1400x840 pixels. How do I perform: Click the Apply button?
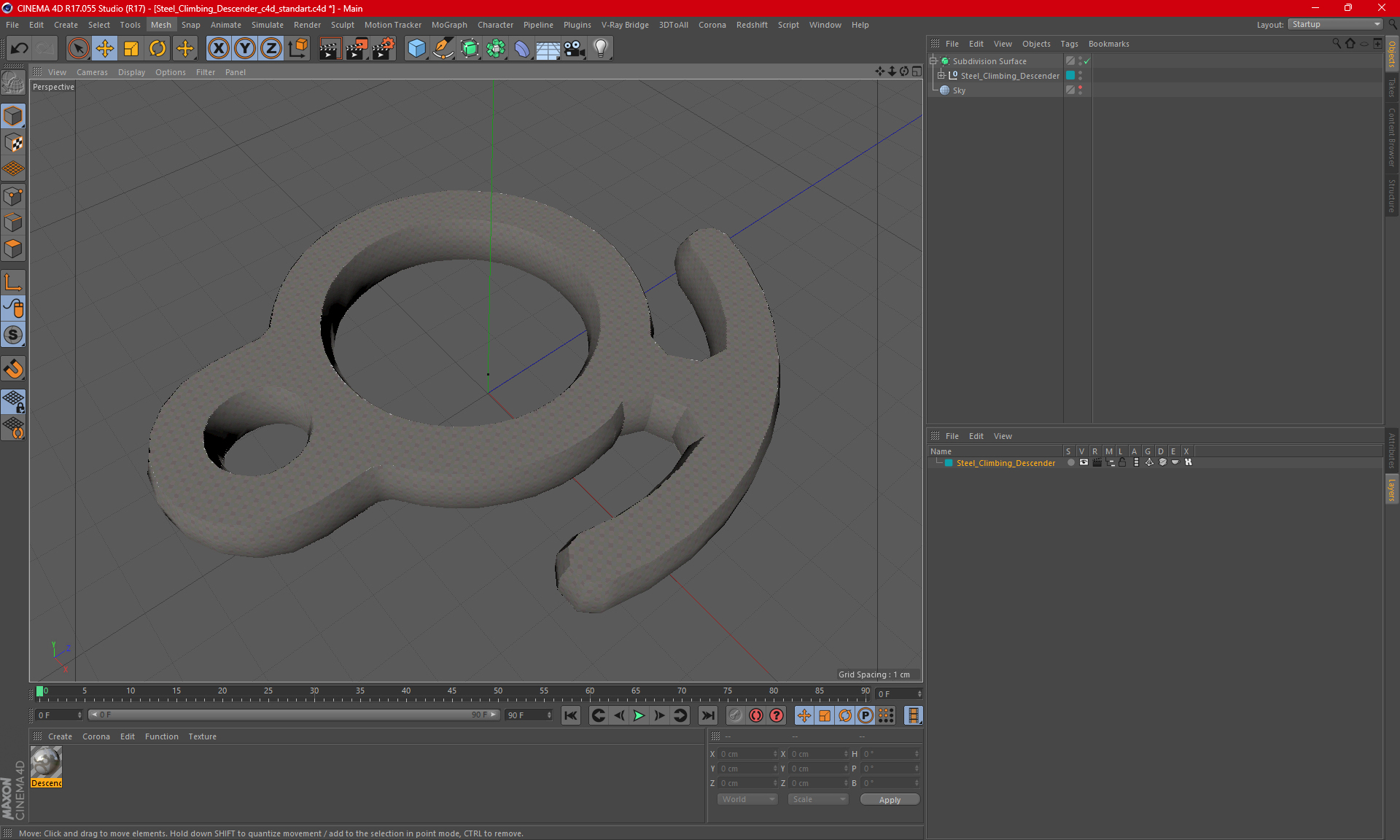pos(890,800)
